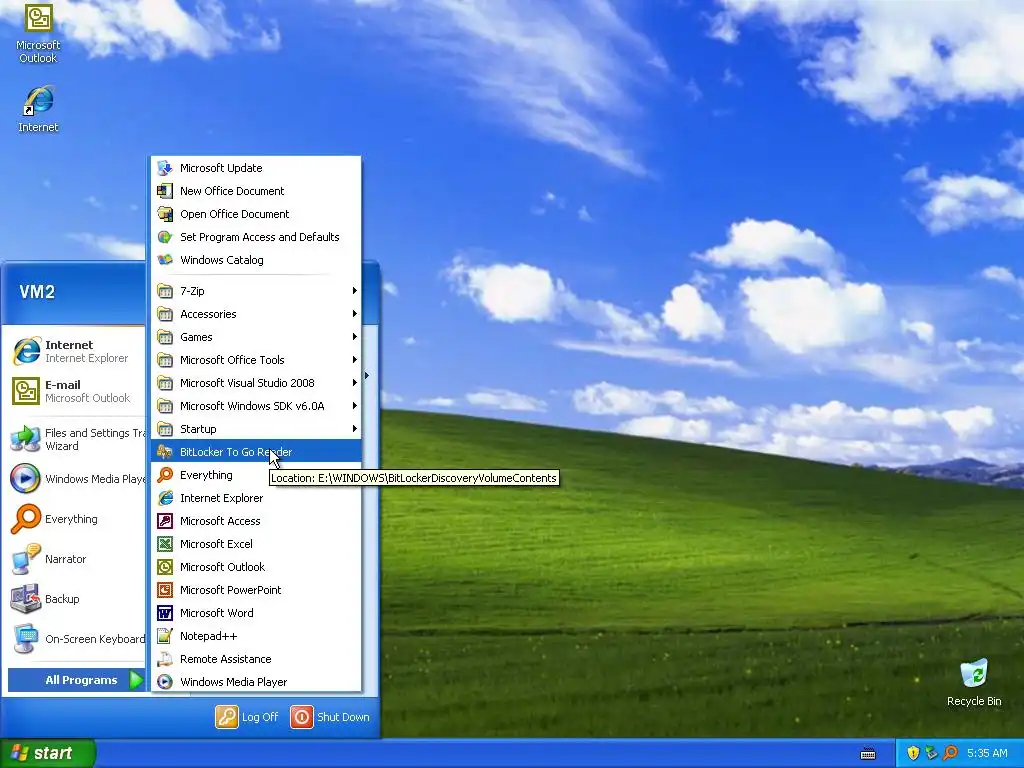Expand the Microsoft Office Tools submenu arrow
Screen dimensions: 1024x768
(355, 359)
